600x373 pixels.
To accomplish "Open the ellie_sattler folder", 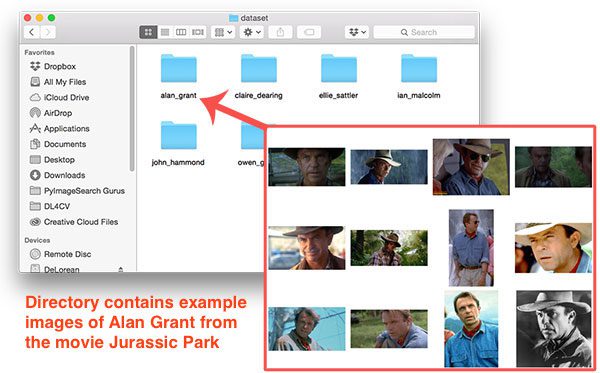I will pos(339,68).
